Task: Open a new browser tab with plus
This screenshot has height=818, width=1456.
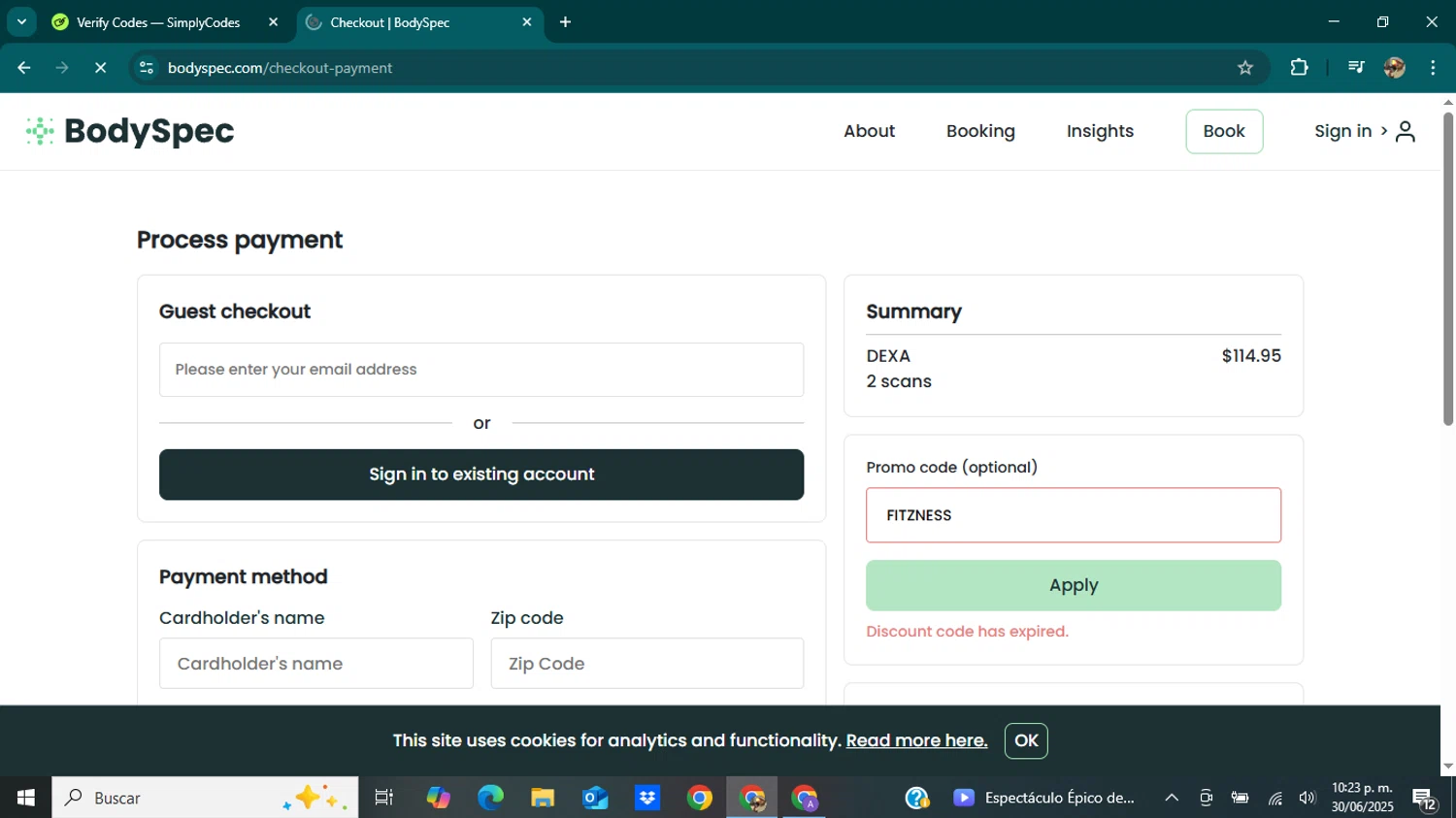Action: (x=565, y=22)
